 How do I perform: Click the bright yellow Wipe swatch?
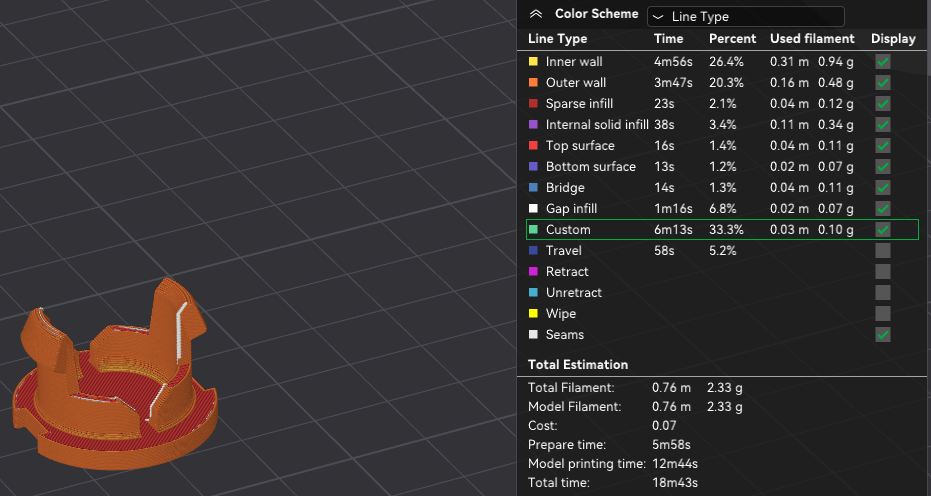tap(533, 313)
